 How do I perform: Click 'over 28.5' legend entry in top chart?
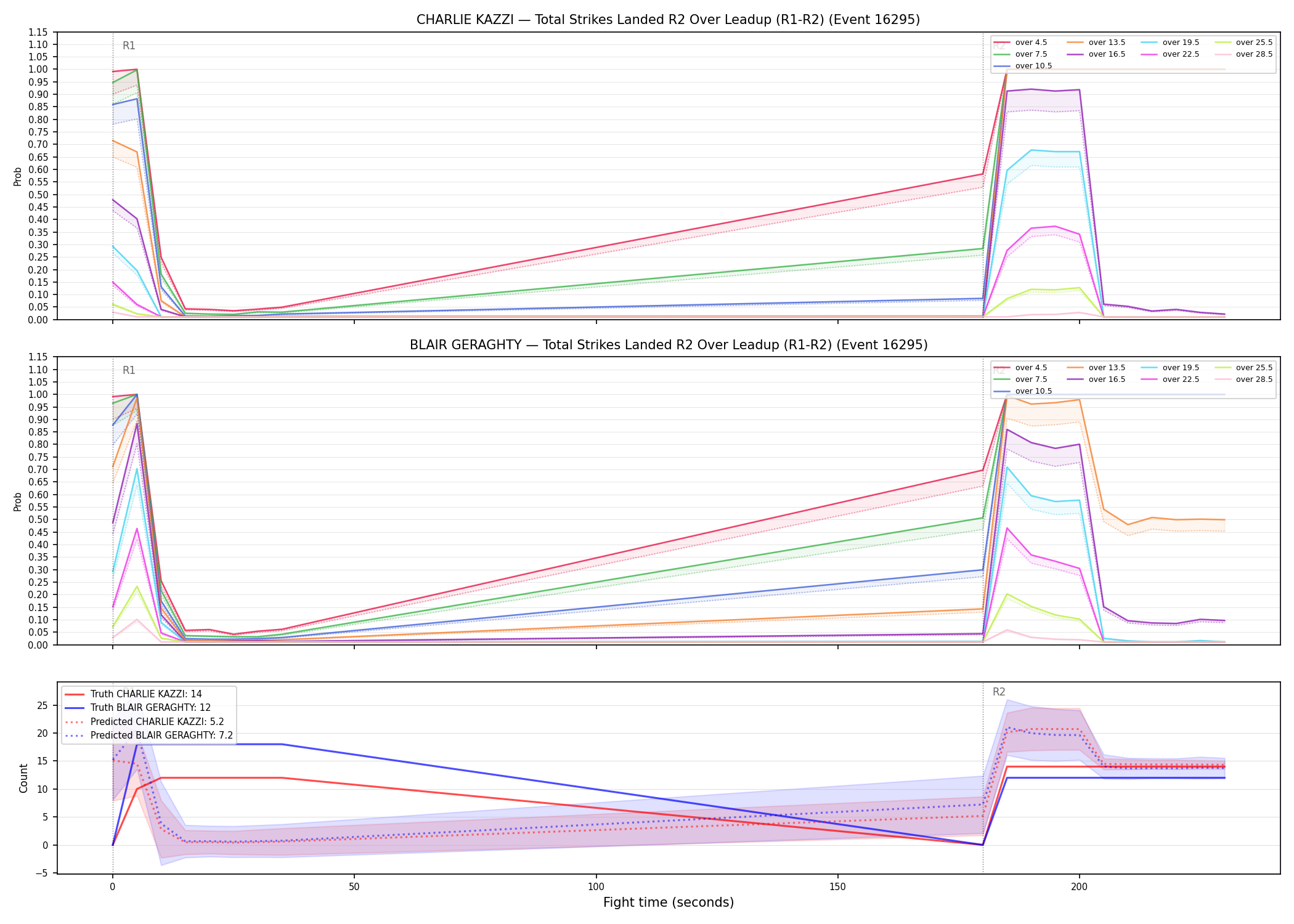1243,54
